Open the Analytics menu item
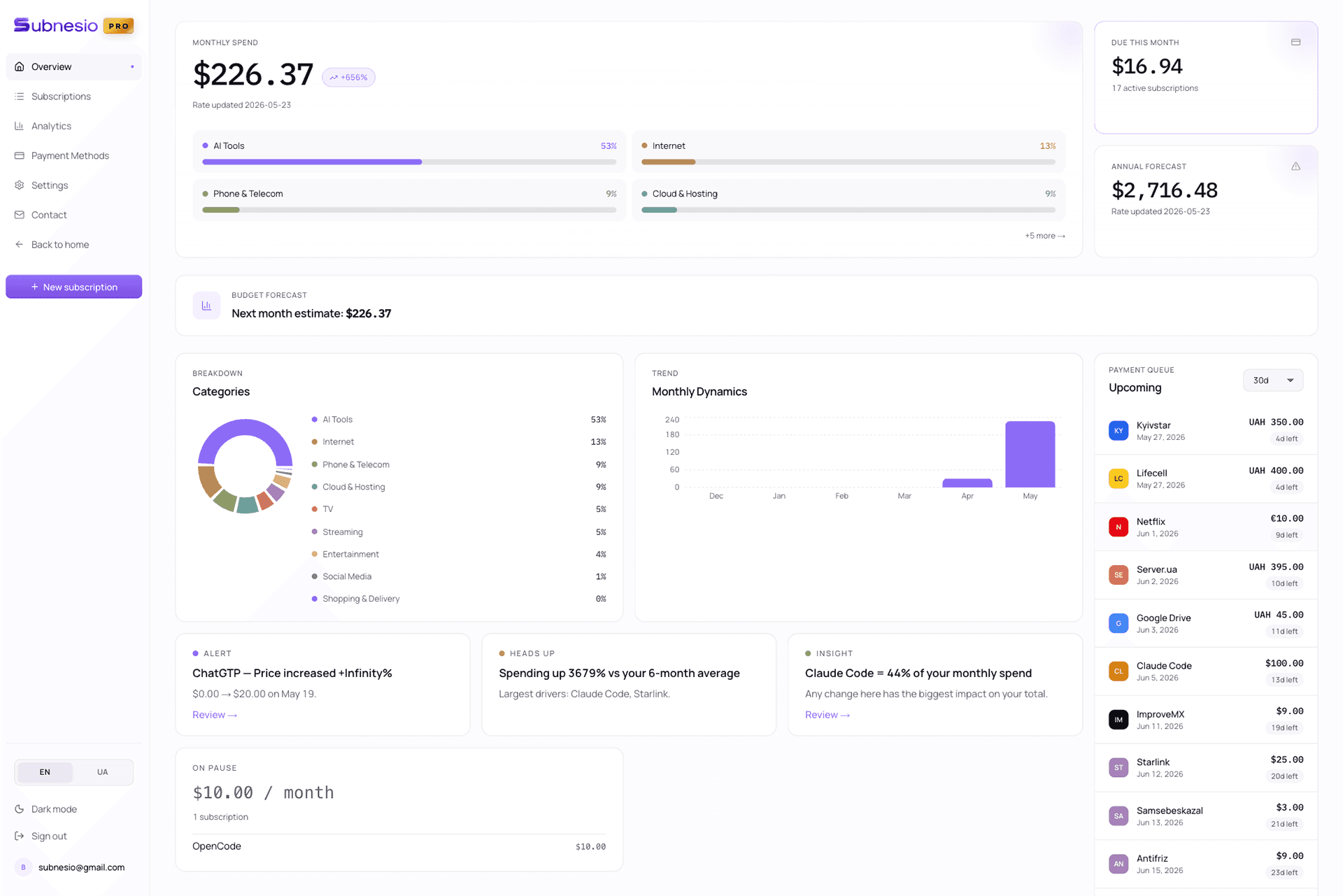The width and height of the screenshot is (1343, 896). coord(73,126)
